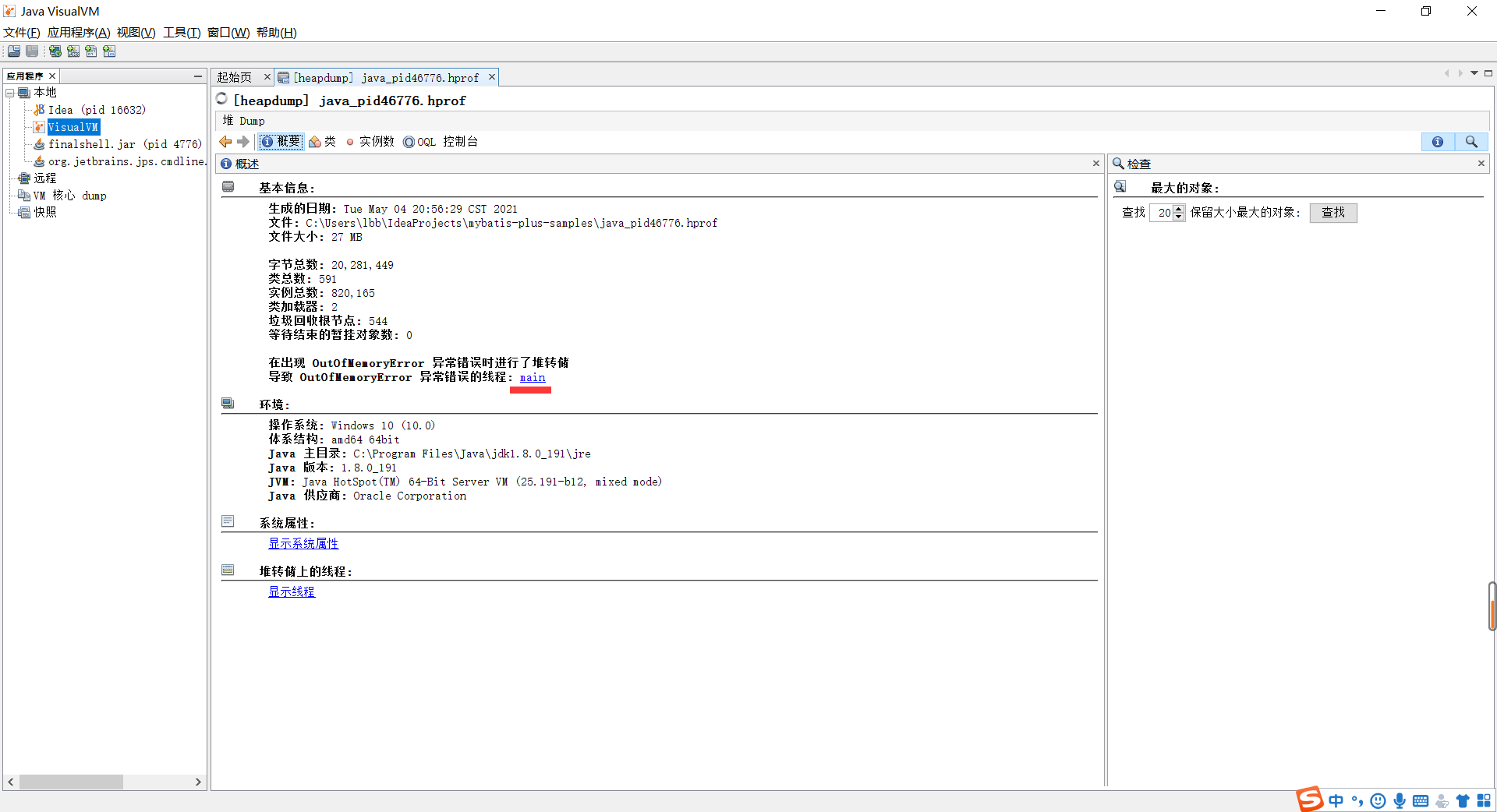Close the heapdump java_pid46776.hprof tab

click(x=492, y=77)
